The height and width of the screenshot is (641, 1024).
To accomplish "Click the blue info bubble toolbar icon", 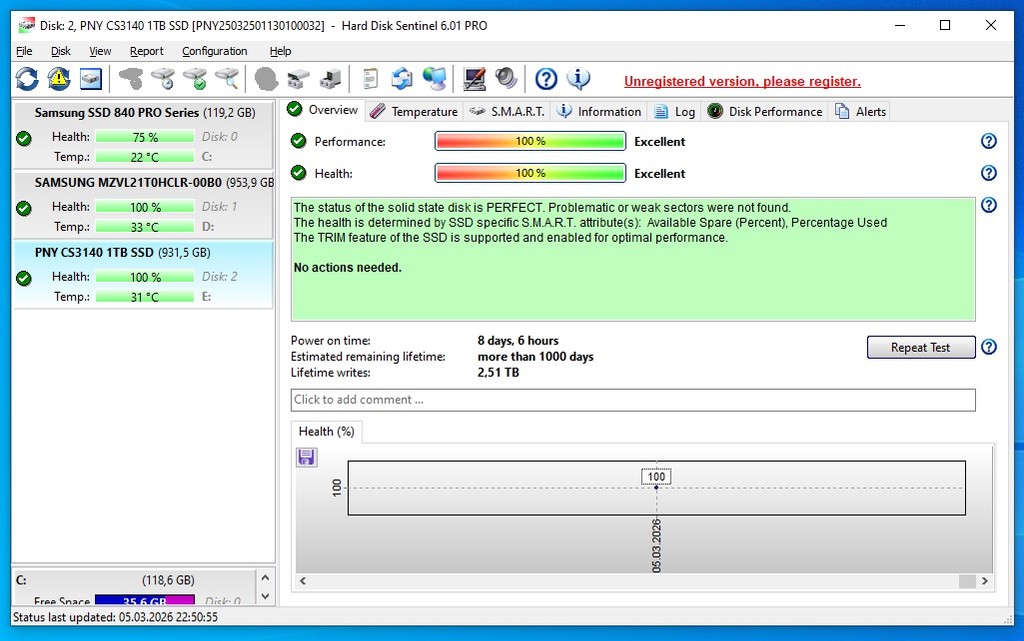I will pos(578,79).
